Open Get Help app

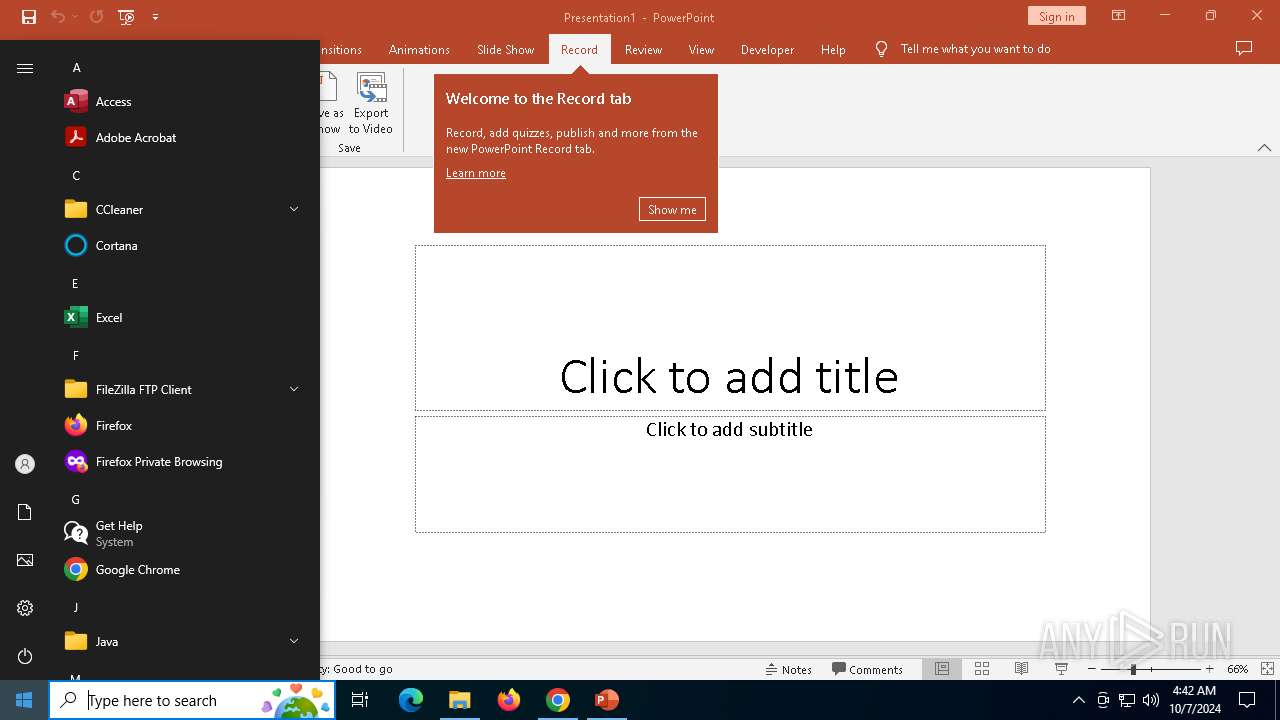[184, 533]
